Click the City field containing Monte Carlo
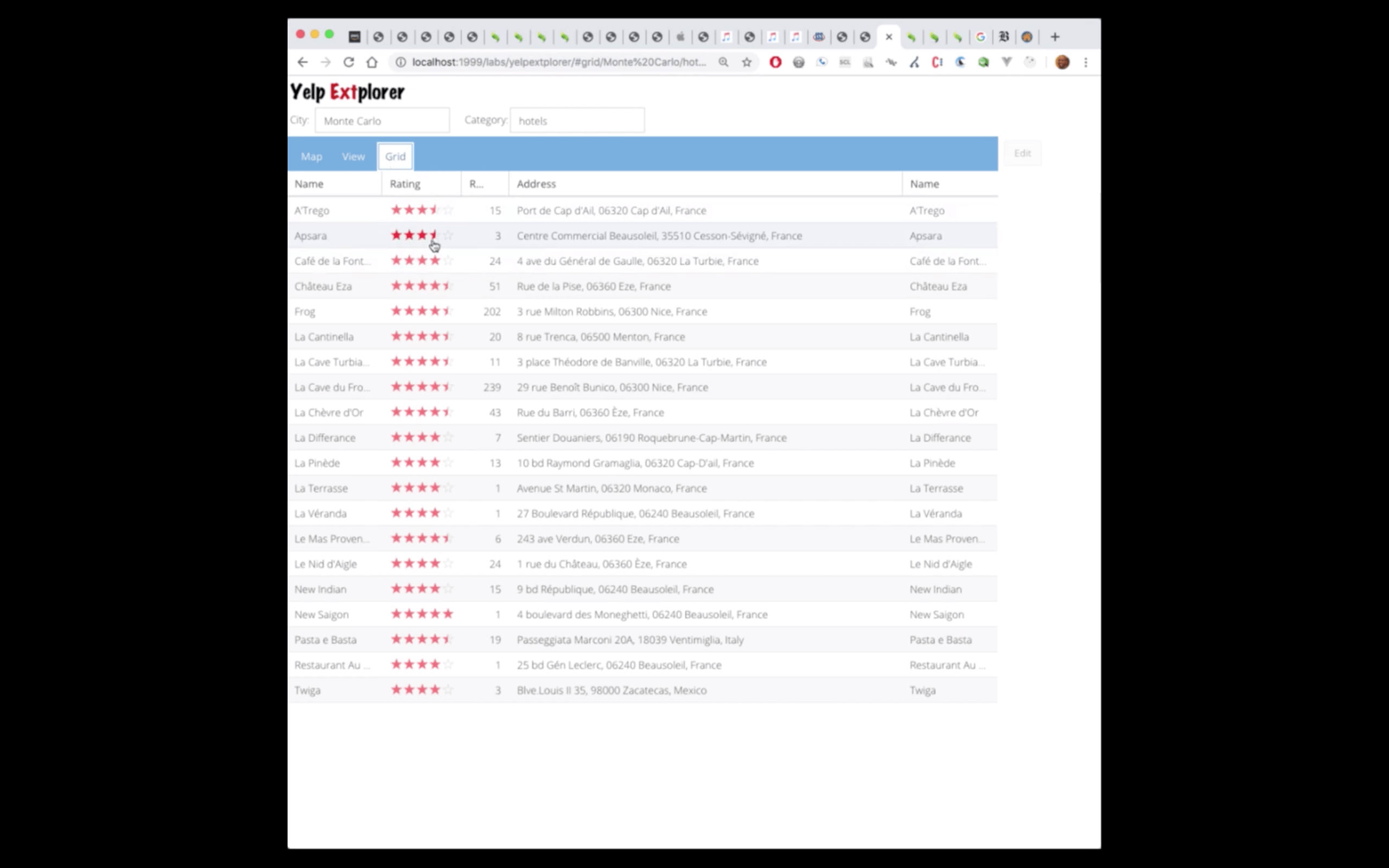Viewport: 1389px width, 868px height. pos(383,120)
